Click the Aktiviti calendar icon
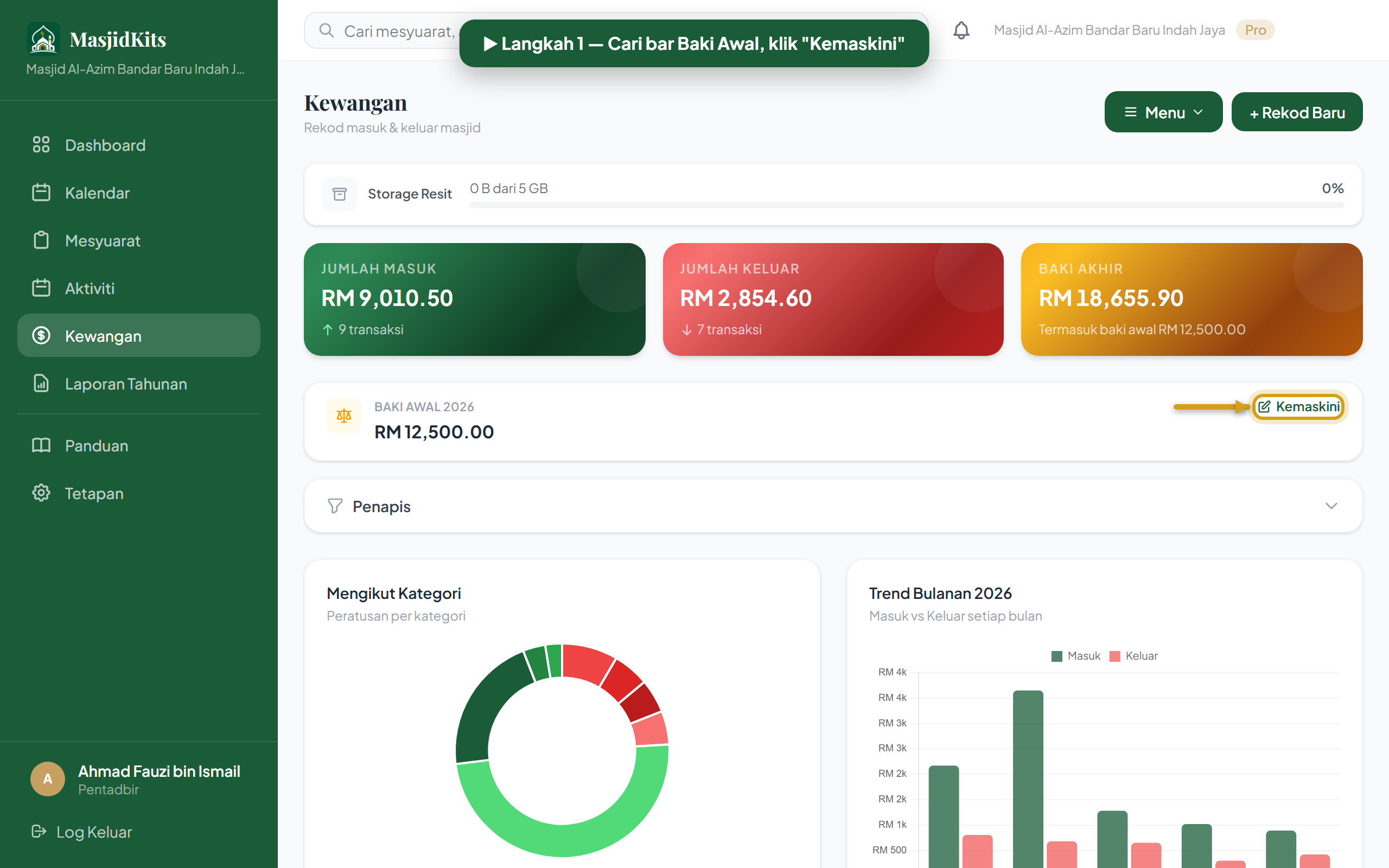1389x868 pixels. pos(41,287)
